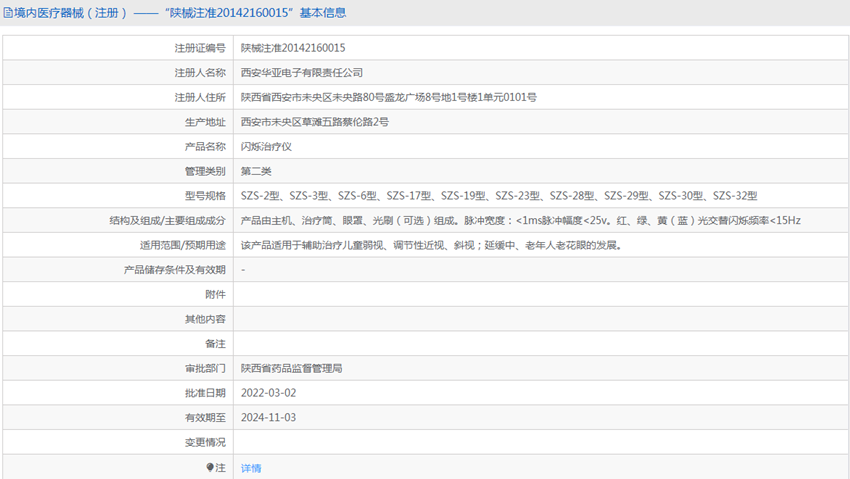Select registrant address starting with 陕西省西安市未央区
The image size is (850, 479).
click(x=389, y=98)
